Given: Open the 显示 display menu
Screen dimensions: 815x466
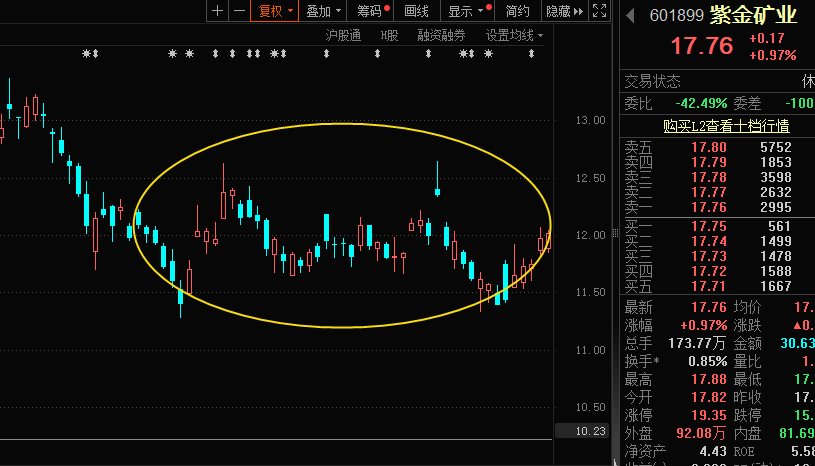Looking at the screenshot, I should pyautogui.click(x=467, y=11).
